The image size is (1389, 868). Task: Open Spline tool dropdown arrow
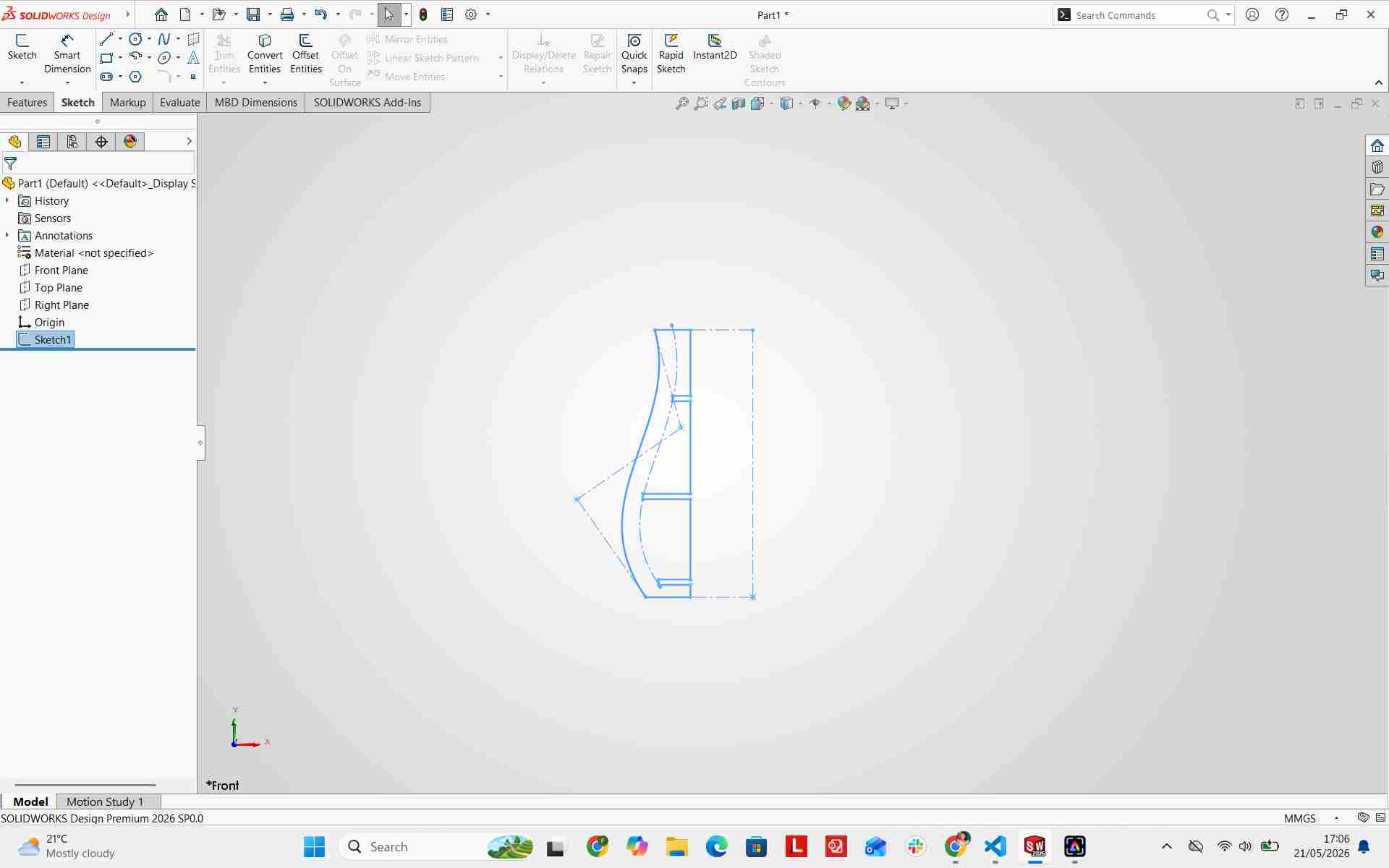178,39
